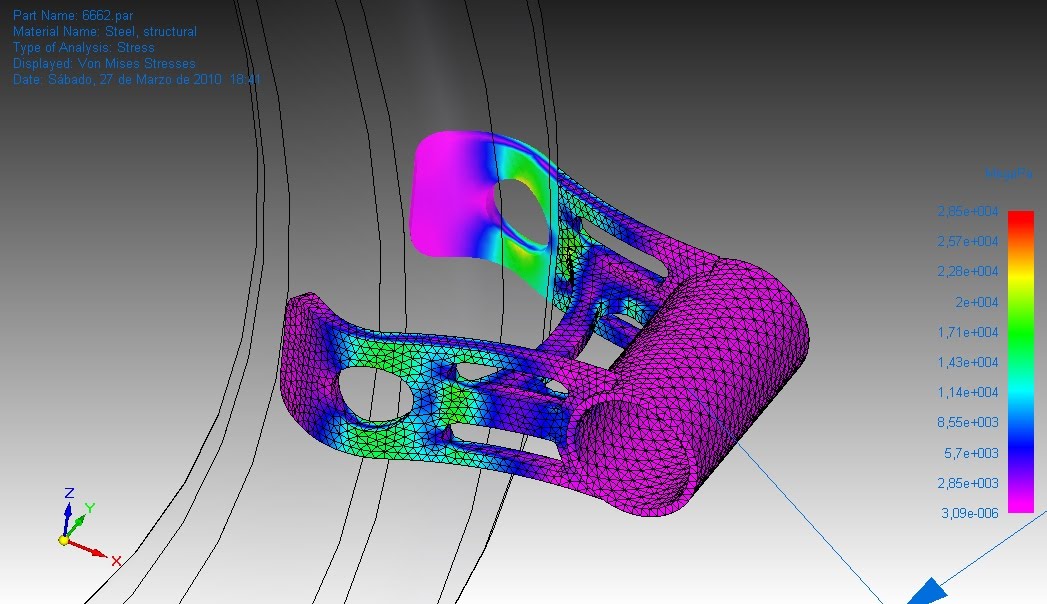Click the blue Z axis arrow of the triad
Viewport: 1047px width, 604px height.
tap(68, 513)
